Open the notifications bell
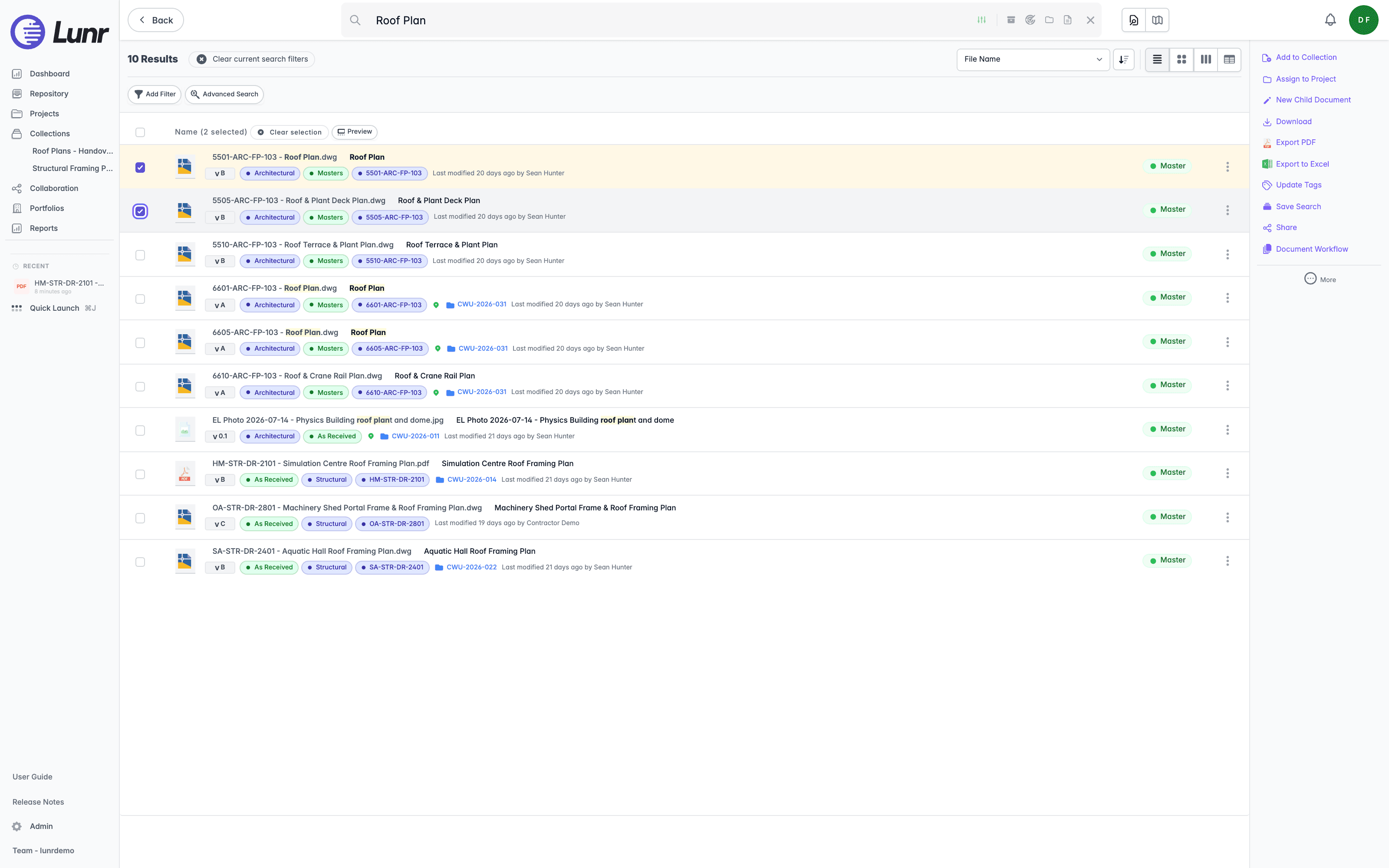This screenshot has width=1389, height=868. click(1330, 20)
